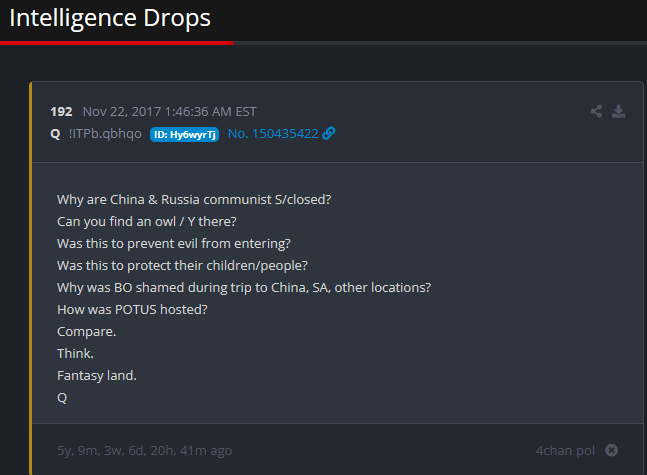Click the 4chan pol source label

click(565, 450)
